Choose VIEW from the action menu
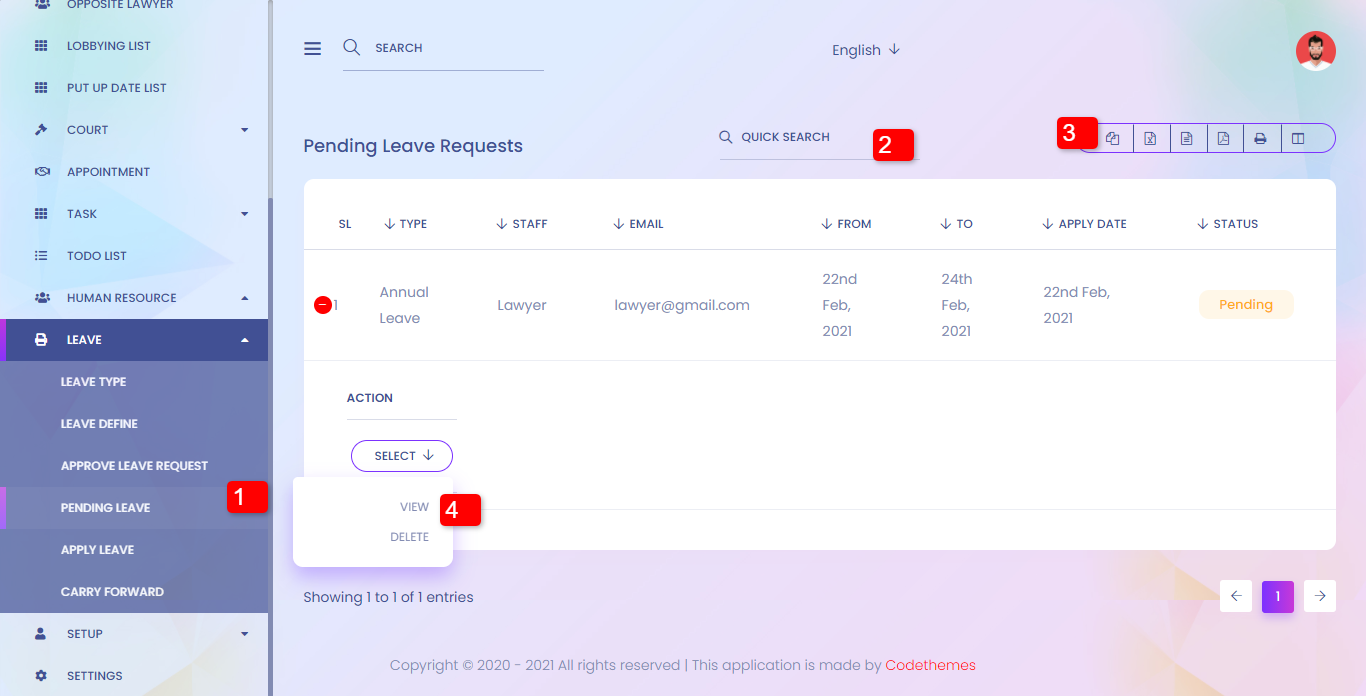The width and height of the screenshot is (1366, 696). click(414, 507)
